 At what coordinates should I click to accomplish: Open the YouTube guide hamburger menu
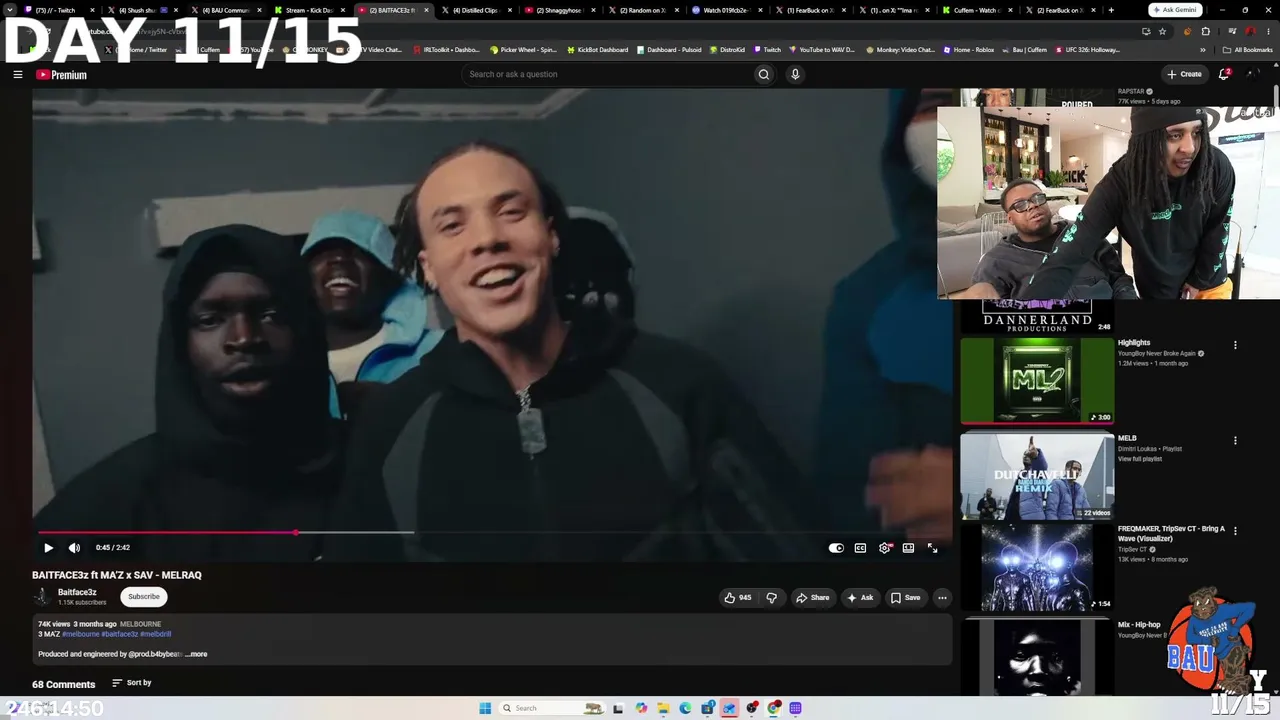(x=17, y=74)
